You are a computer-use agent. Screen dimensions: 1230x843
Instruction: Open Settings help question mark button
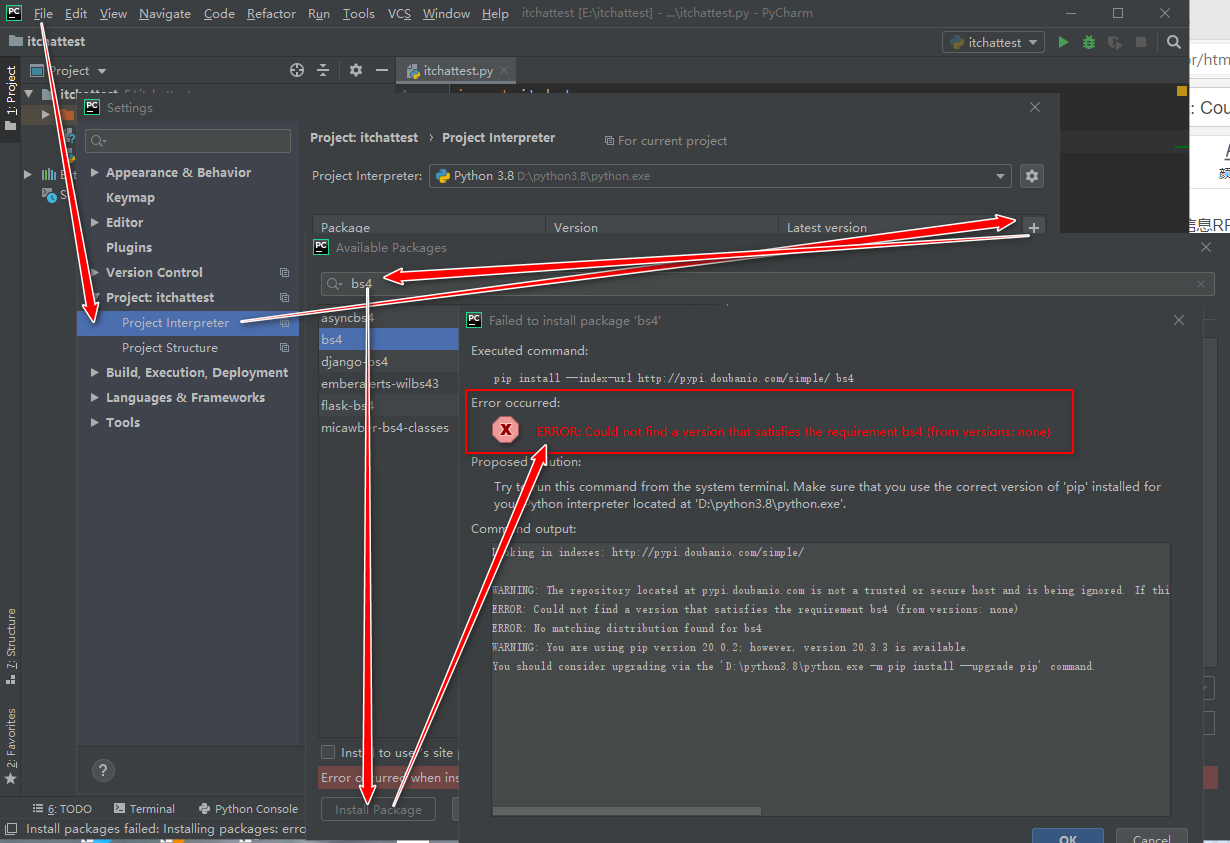point(103,770)
